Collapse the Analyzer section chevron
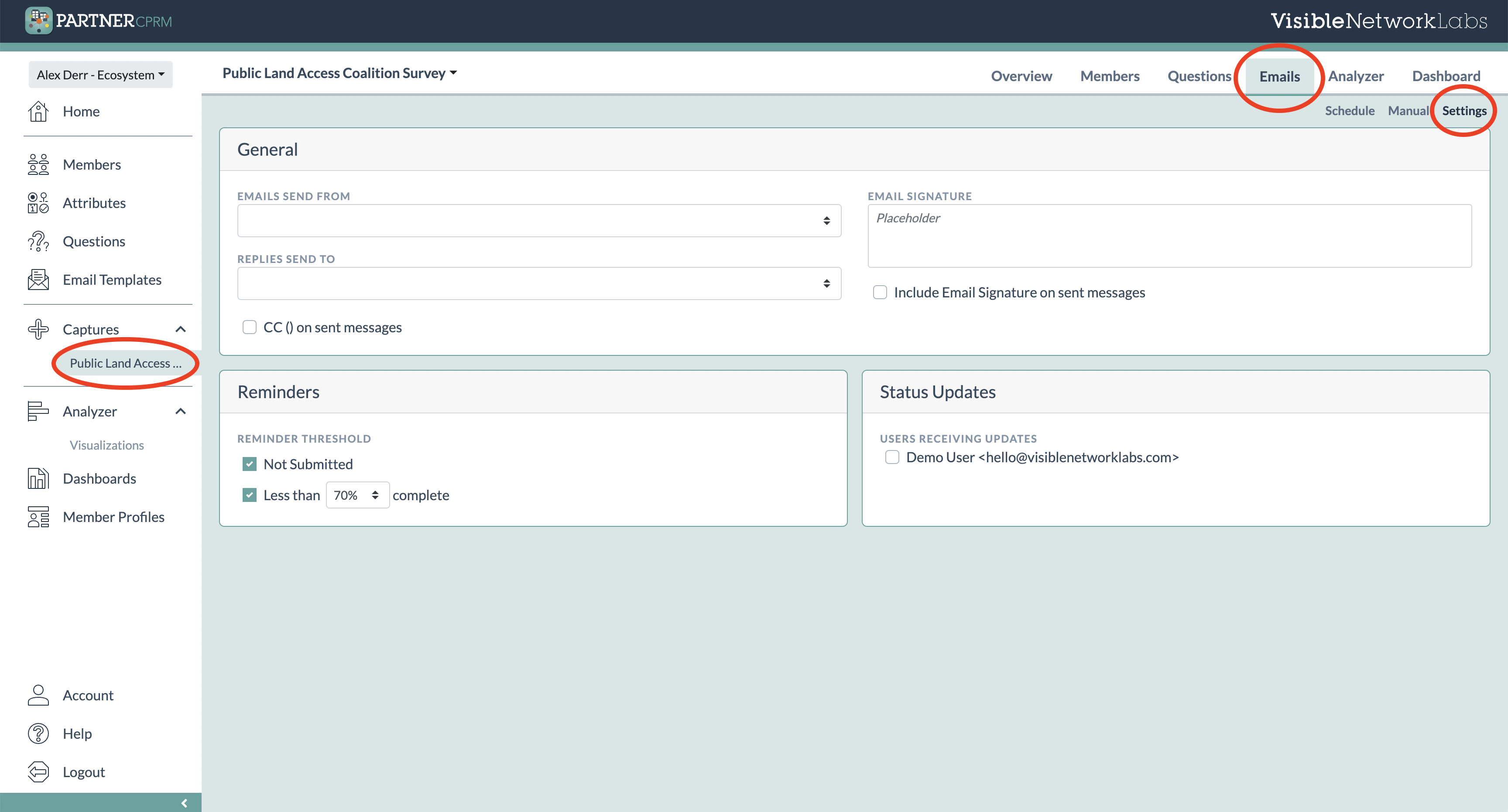 click(180, 411)
